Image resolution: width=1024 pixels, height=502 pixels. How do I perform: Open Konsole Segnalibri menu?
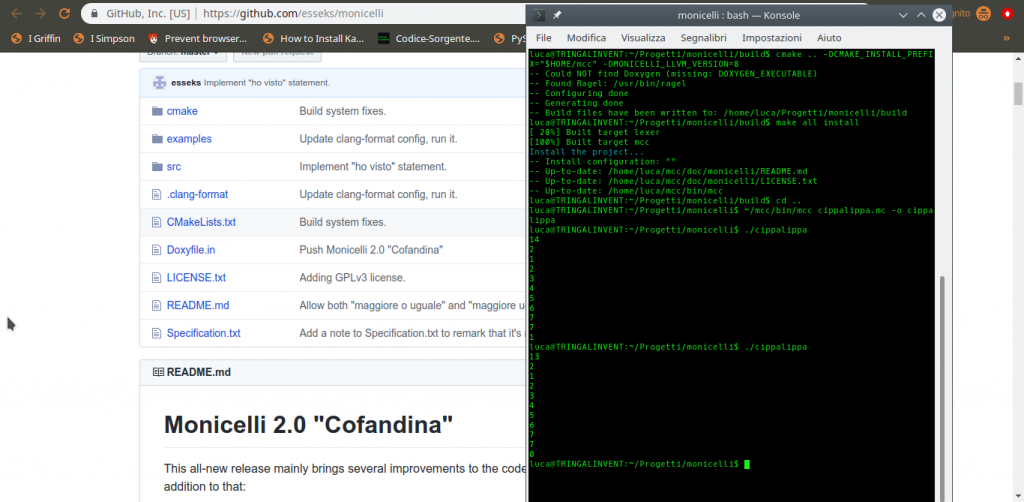[704, 38]
